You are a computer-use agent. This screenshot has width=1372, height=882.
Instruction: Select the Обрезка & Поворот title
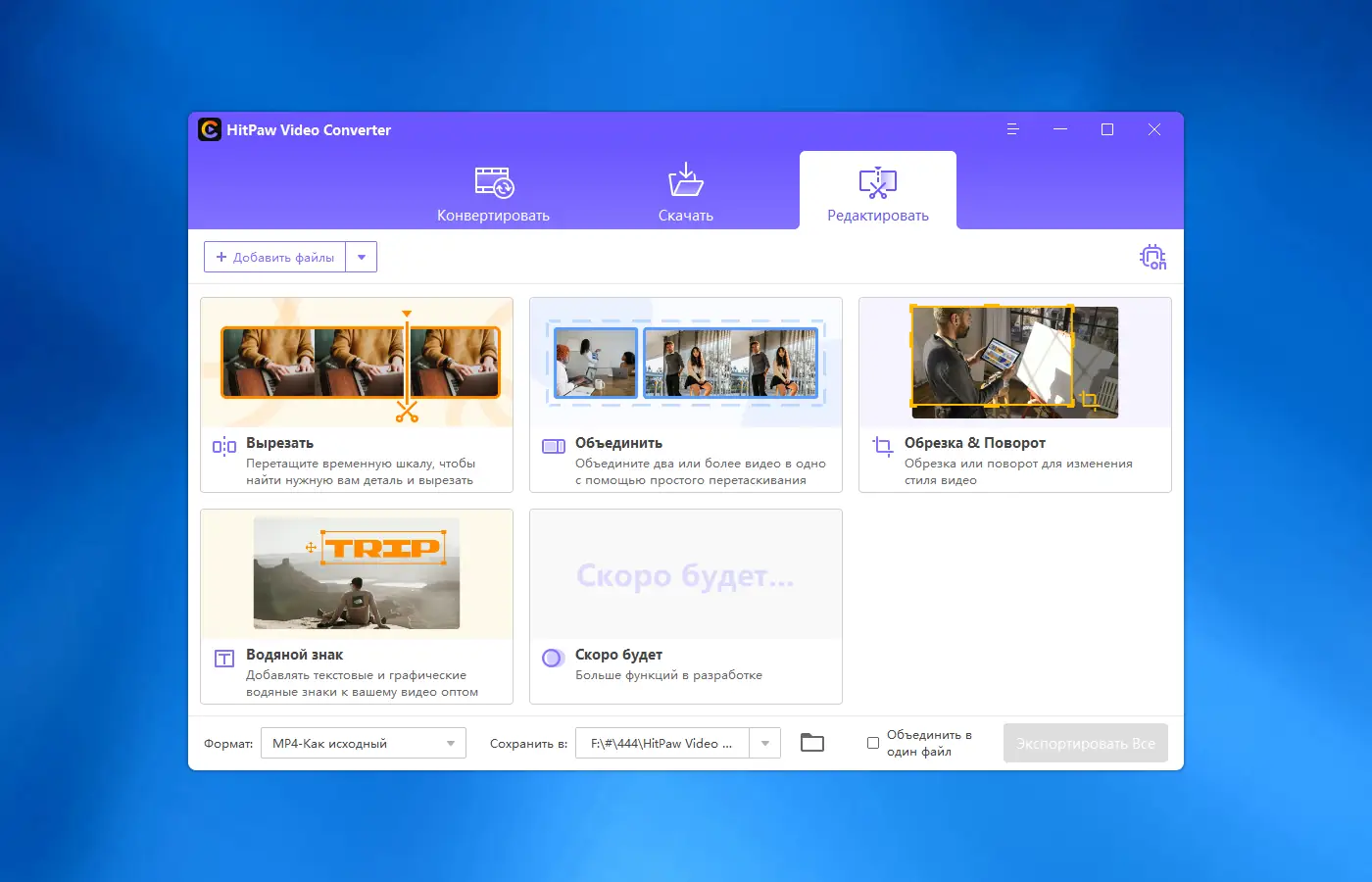pos(975,443)
